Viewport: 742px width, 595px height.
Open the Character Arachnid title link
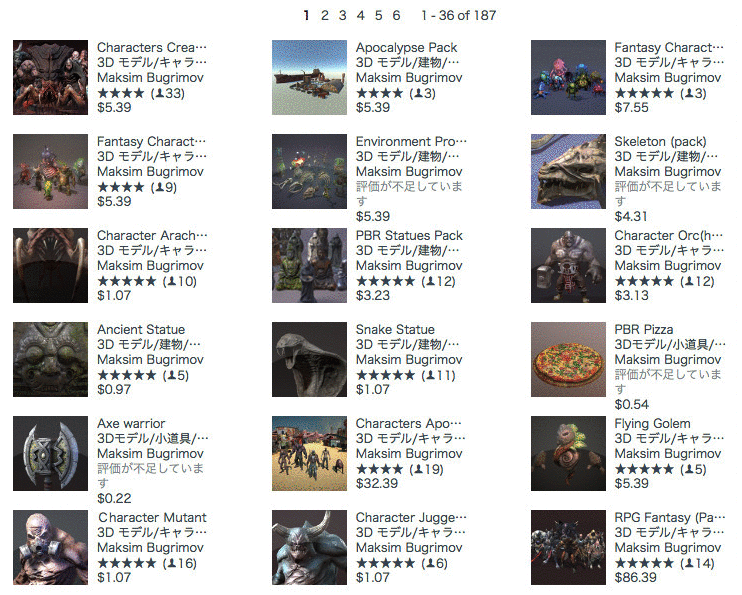point(152,235)
